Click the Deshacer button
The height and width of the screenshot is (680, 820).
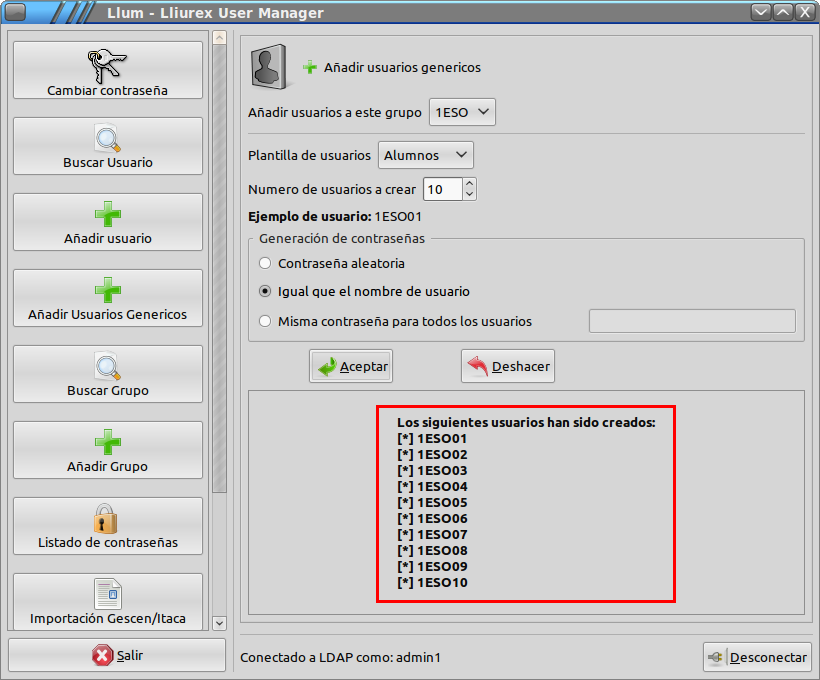coord(508,367)
